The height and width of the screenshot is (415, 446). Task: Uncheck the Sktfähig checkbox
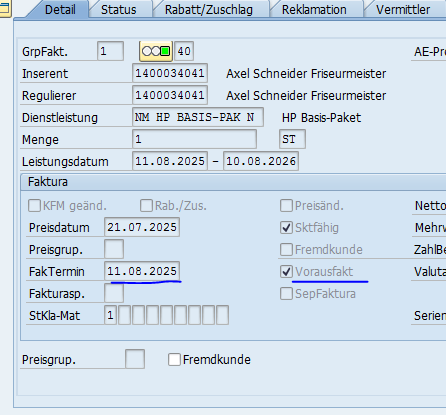(286, 228)
